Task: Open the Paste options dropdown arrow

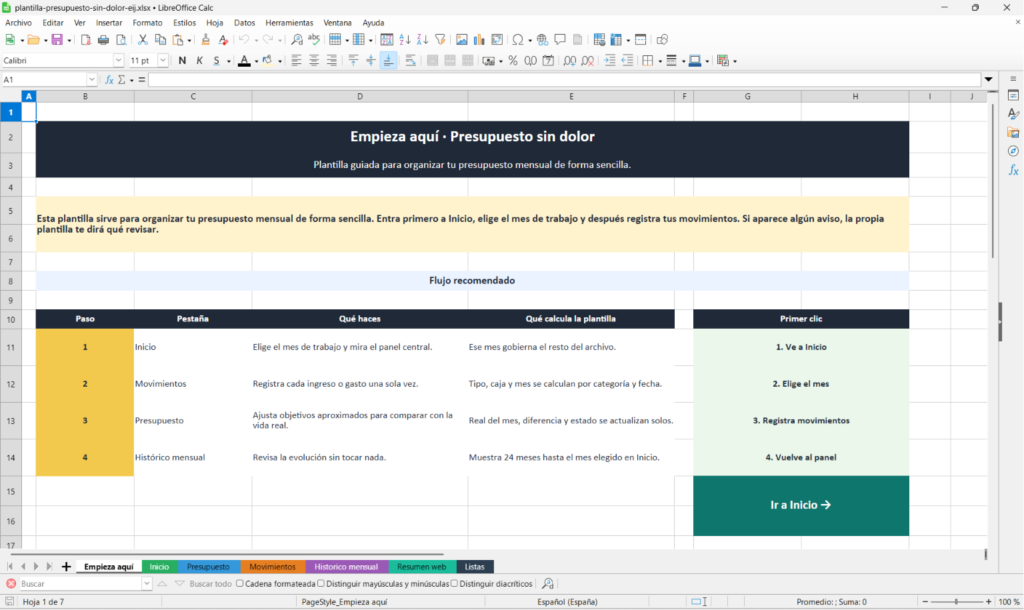Action: coord(189,40)
